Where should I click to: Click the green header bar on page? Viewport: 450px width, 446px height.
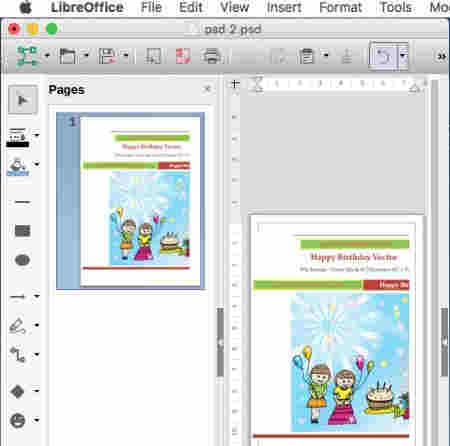355,244
